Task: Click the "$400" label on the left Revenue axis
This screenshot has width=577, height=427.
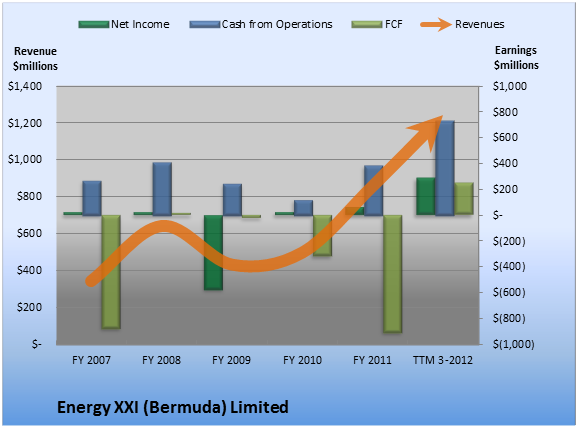Action: click(x=29, y=270)
